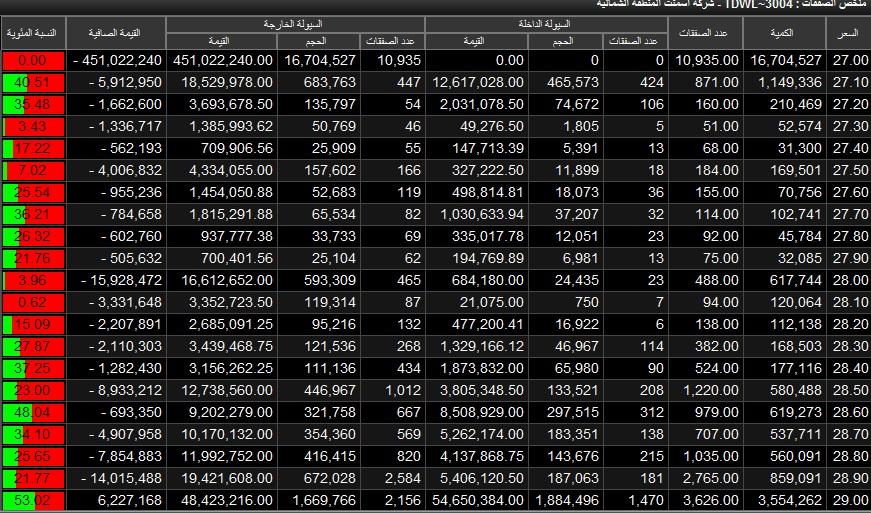Image resolution: width=871 pixels, height=513 pixels.
Task: Click trades count 3,626.00
Action: 705,500
